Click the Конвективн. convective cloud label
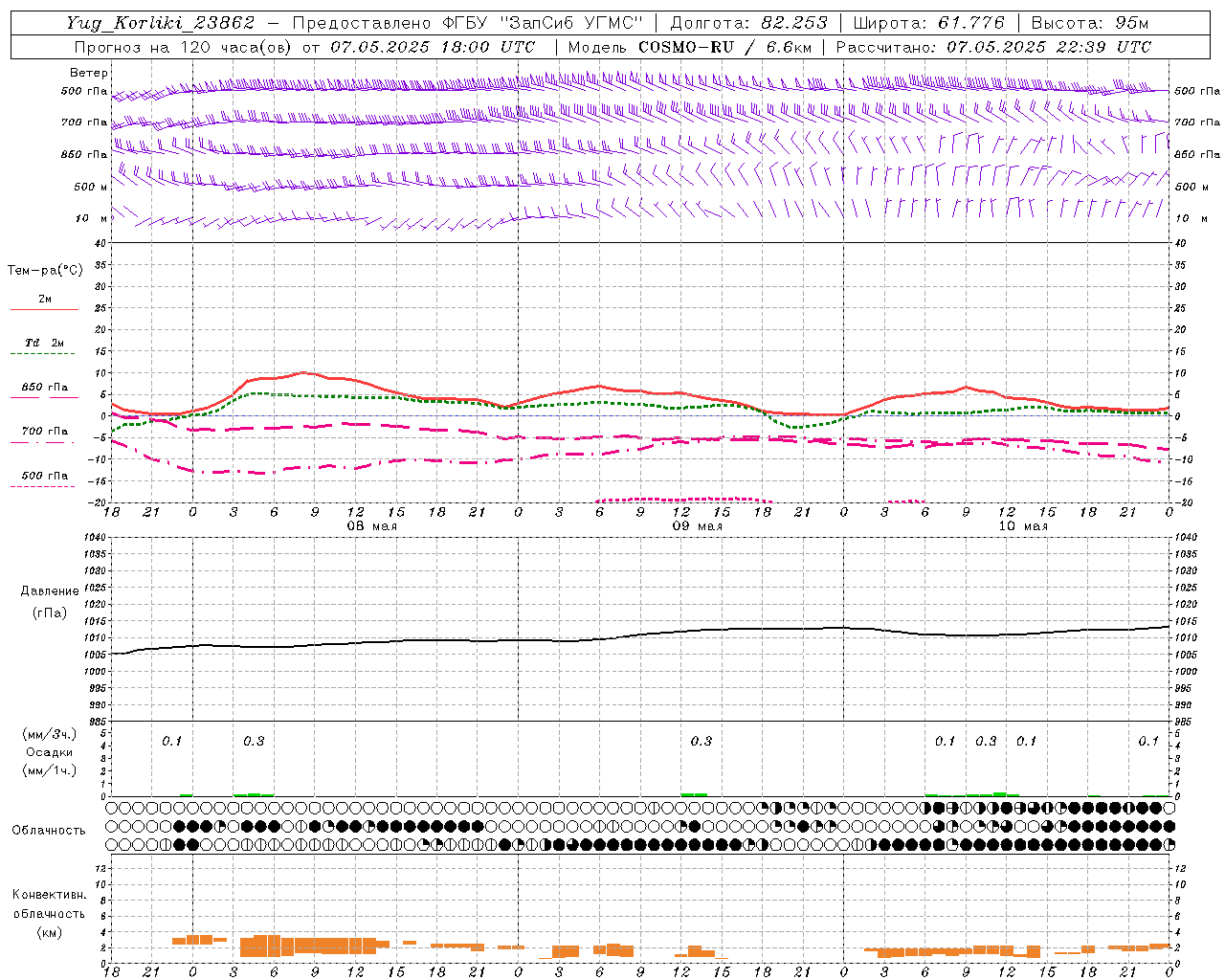 pos(49,895)
